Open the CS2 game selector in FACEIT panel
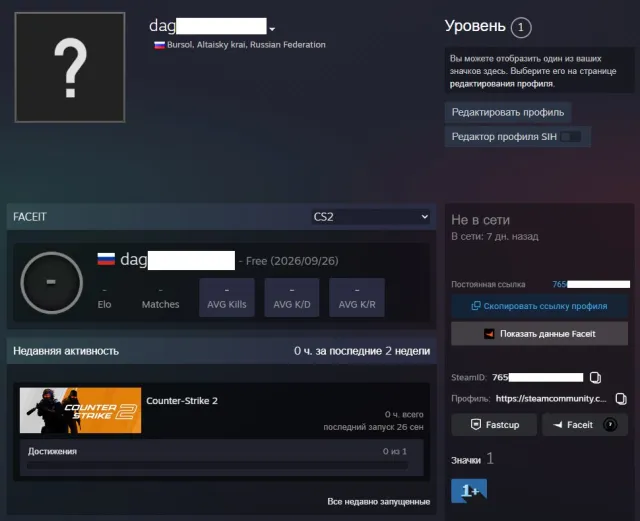 click(371, 217)
